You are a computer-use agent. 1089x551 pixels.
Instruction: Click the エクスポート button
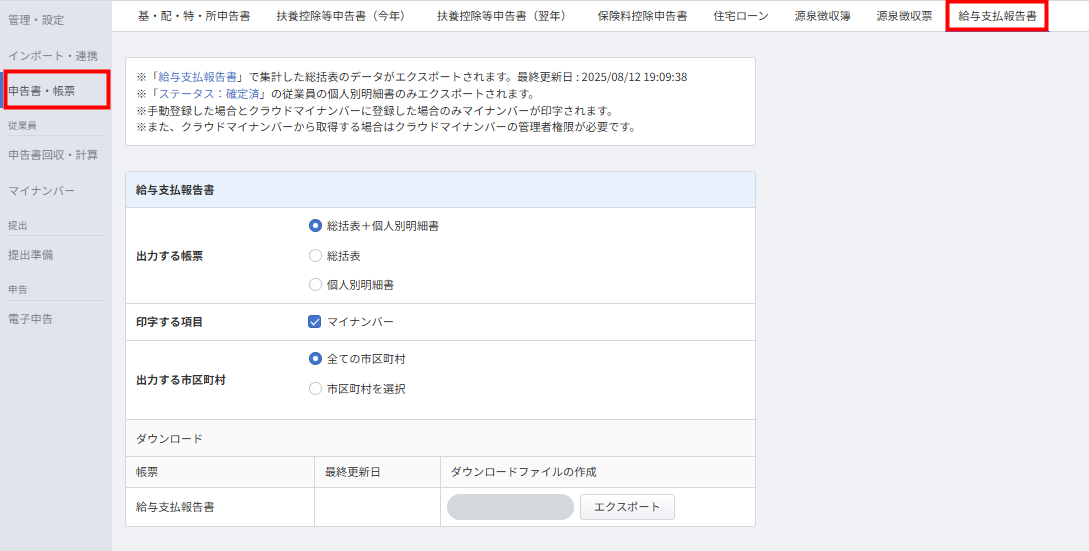coord(627,507)
